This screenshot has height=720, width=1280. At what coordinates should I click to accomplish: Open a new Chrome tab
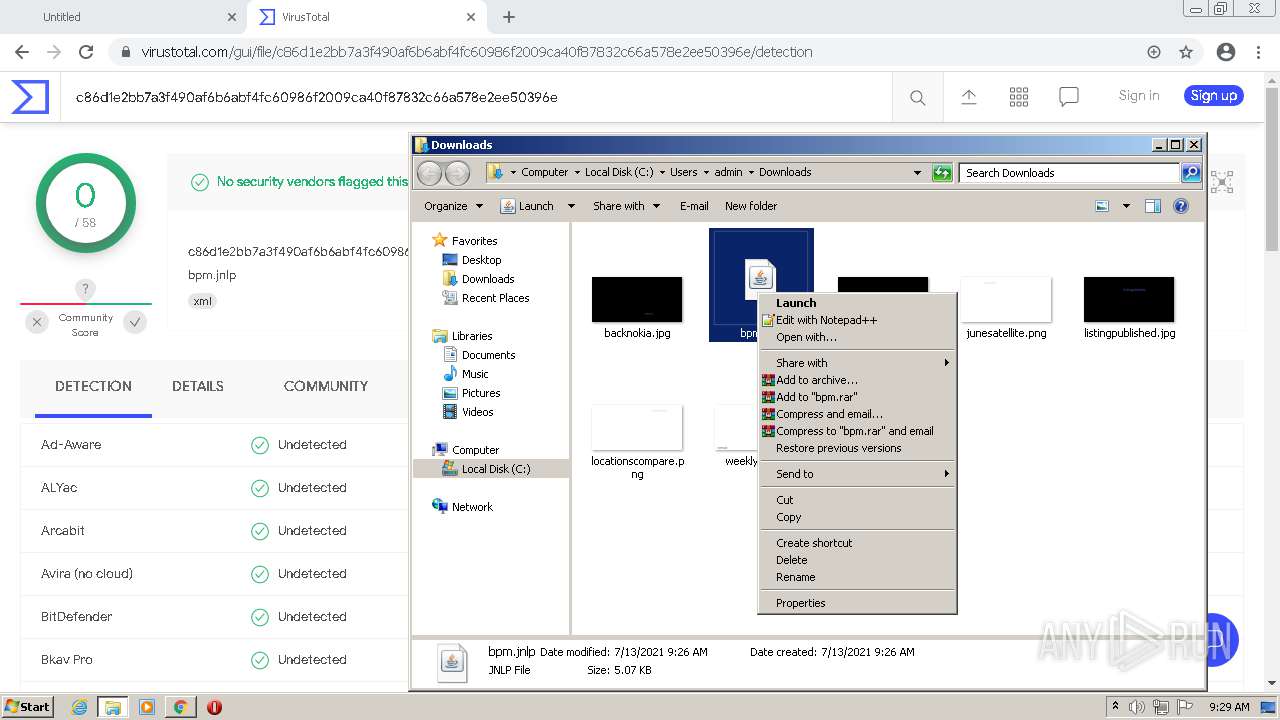pyautogui.click(x=509, y=17)
